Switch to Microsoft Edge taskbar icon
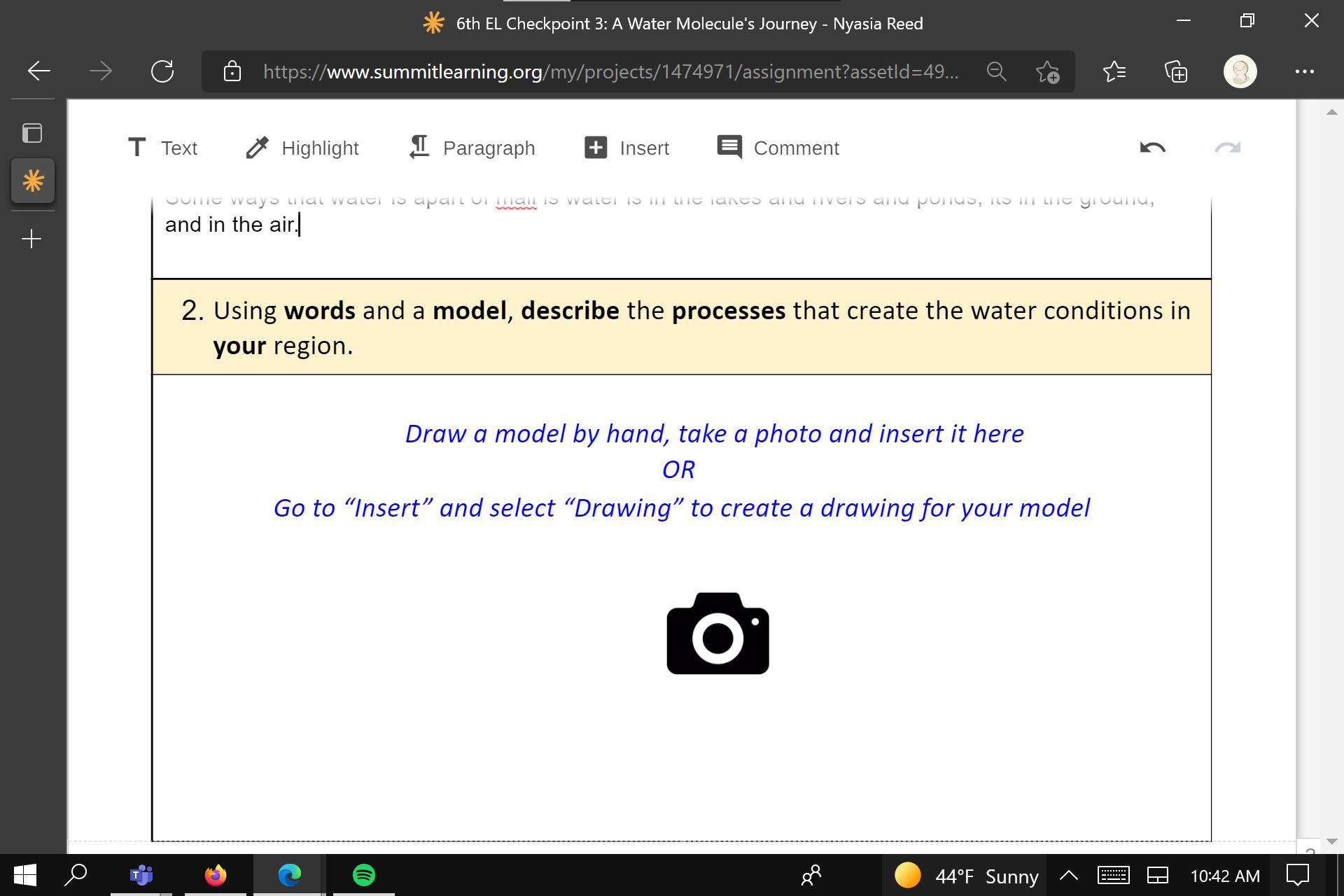 tap(290, 875)
